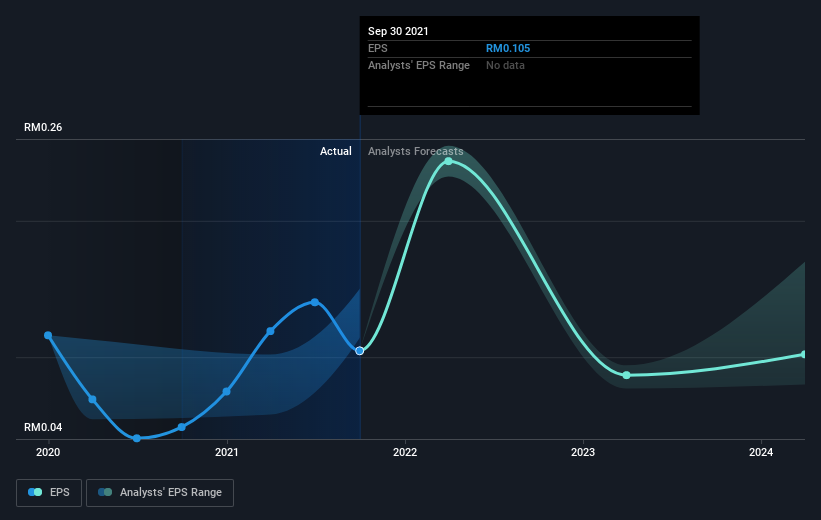821x520 pixels.
Task: Select the 2023 forecast trough data point
Action: click(x=627, y=375)
